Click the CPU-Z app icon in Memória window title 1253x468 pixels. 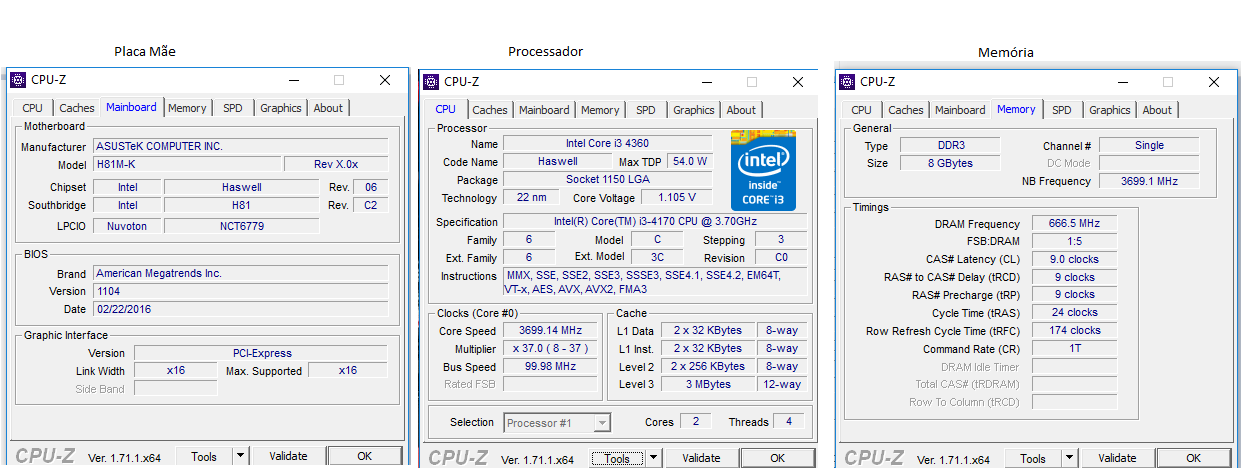tap(847, 82)
